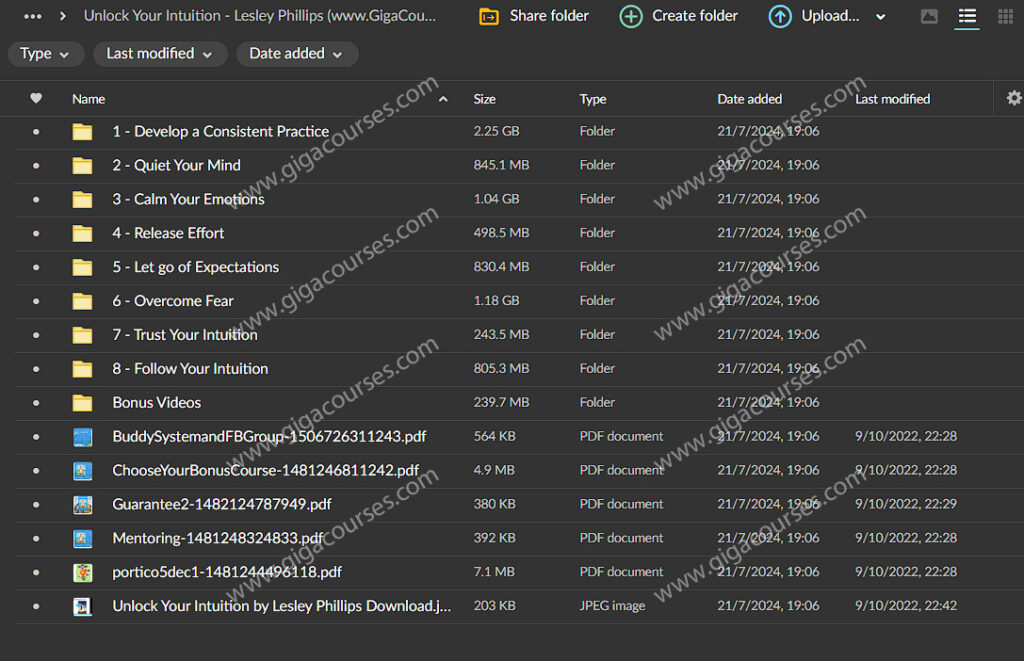Toggle favorite dot for Overcome Fear folder
This screenshot has height=661, width=1024.
pos(36,301)
